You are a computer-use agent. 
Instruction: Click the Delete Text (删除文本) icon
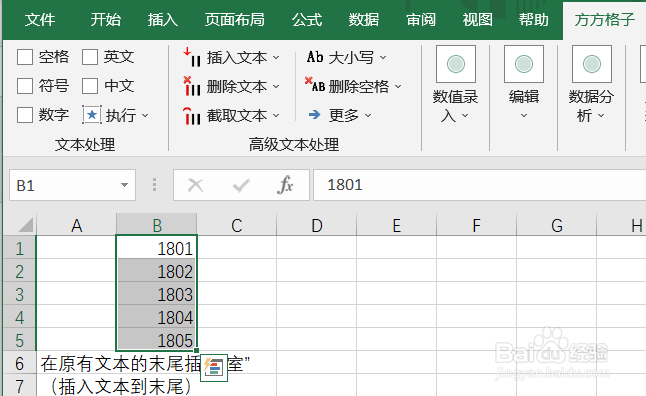(192, 86)
